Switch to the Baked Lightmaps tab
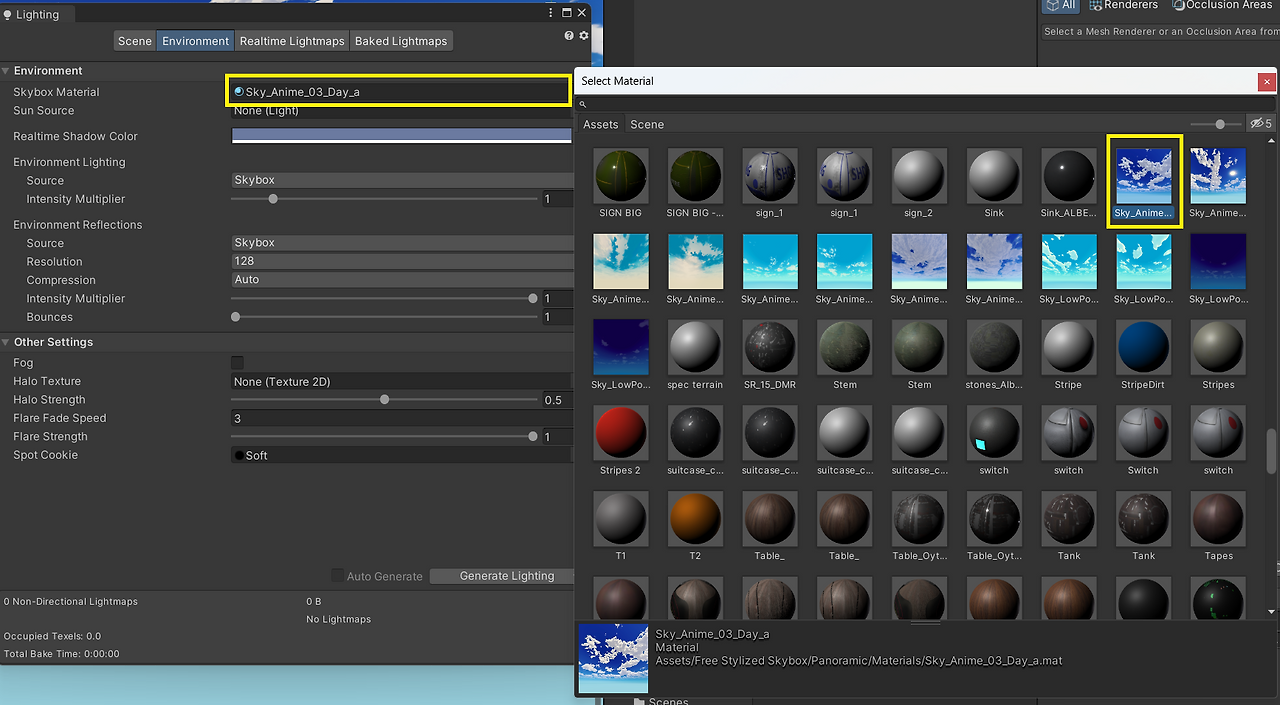The width and height of the screenshot is (1280, 705). point(401,41)
